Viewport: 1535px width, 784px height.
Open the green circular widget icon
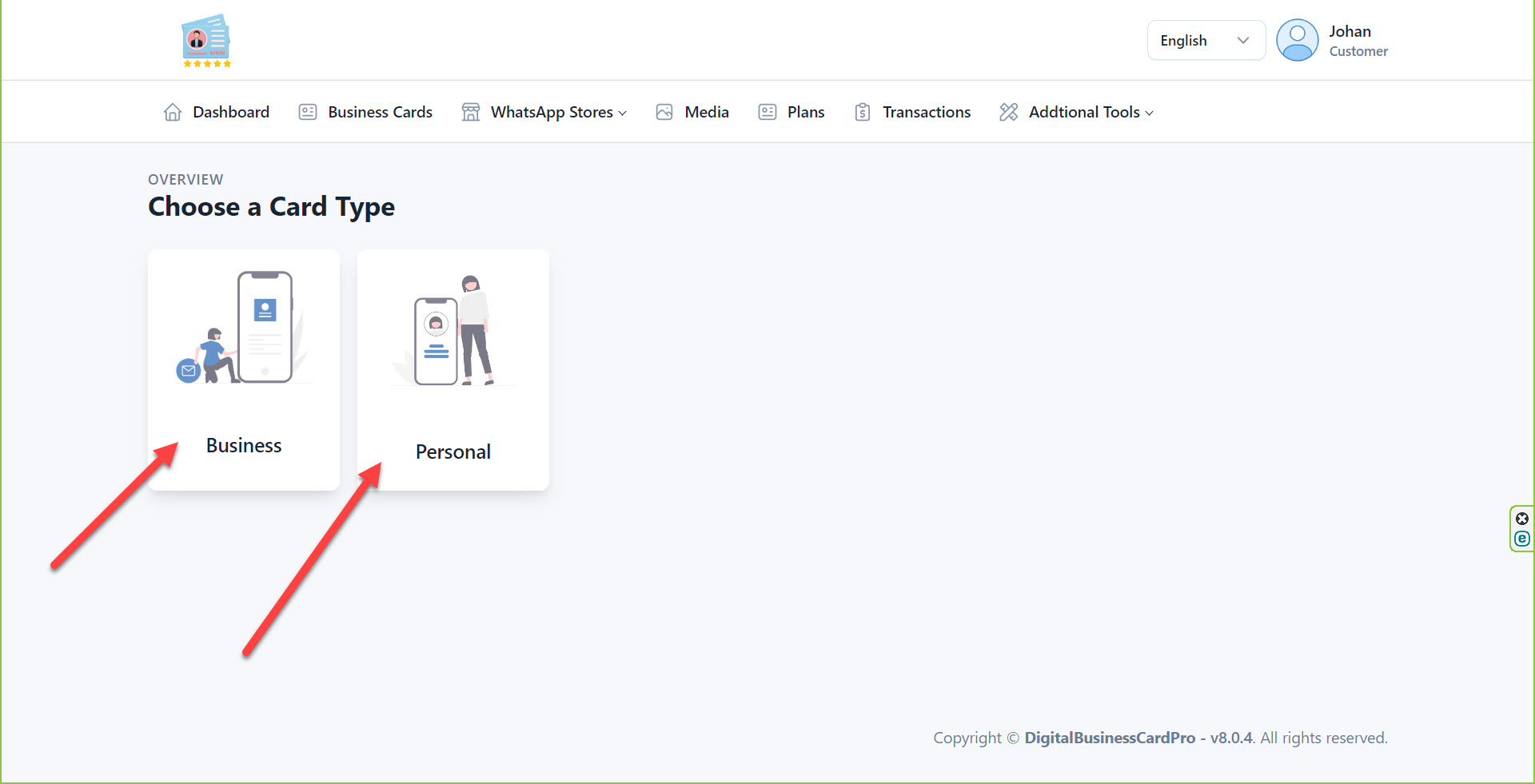[1522, 539]
